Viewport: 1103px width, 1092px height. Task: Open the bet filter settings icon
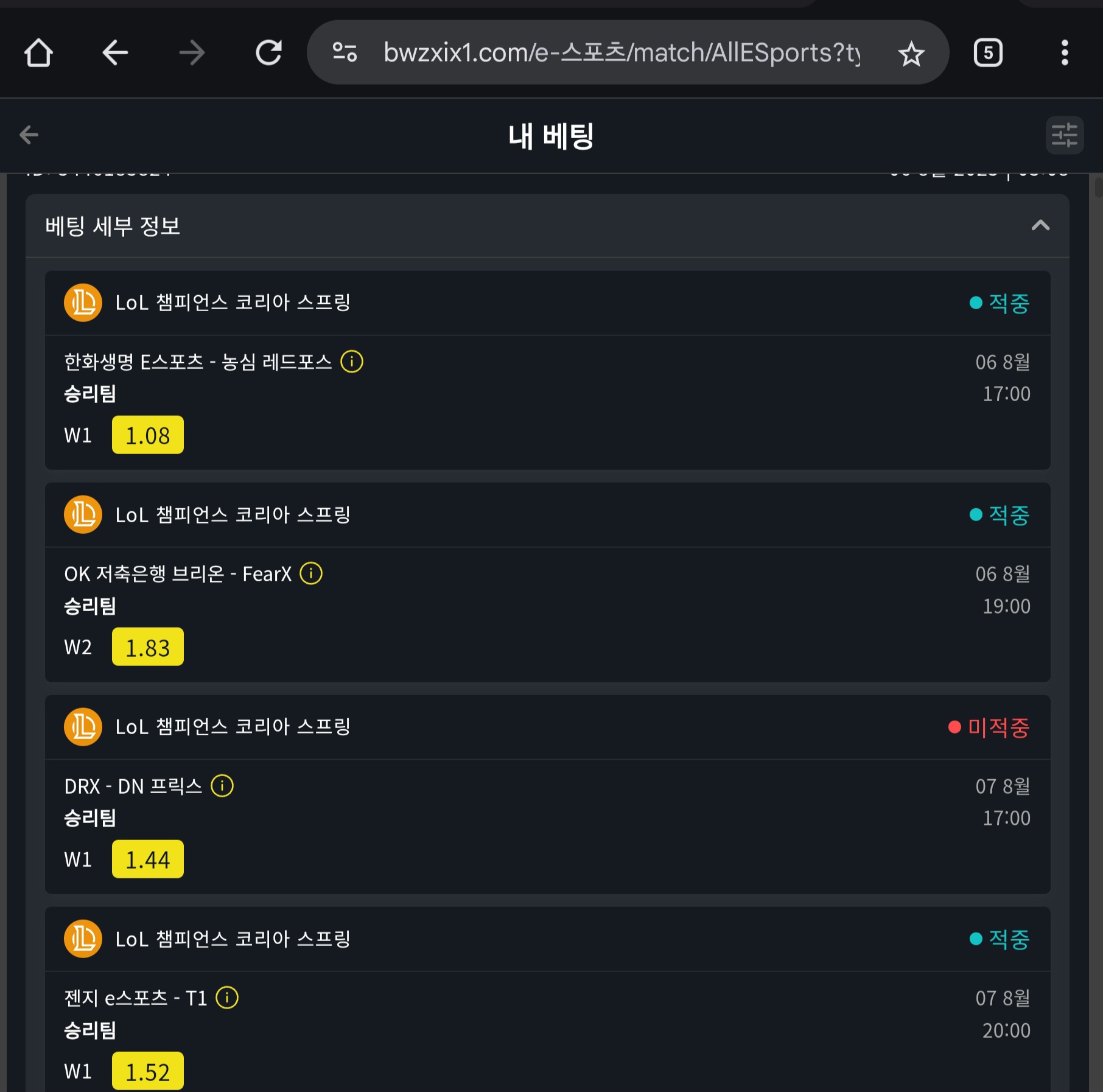pyautogui.click(x=1065, y=135)
